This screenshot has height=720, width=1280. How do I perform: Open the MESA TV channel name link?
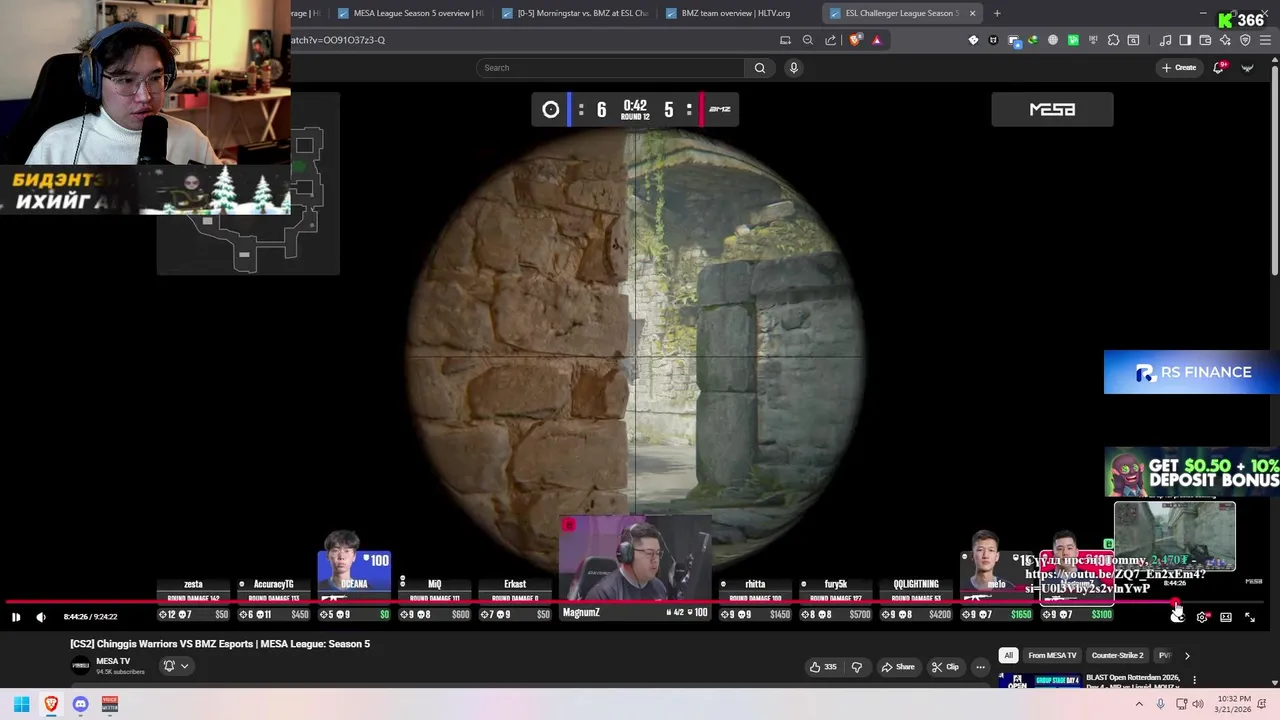pos(113,661)
